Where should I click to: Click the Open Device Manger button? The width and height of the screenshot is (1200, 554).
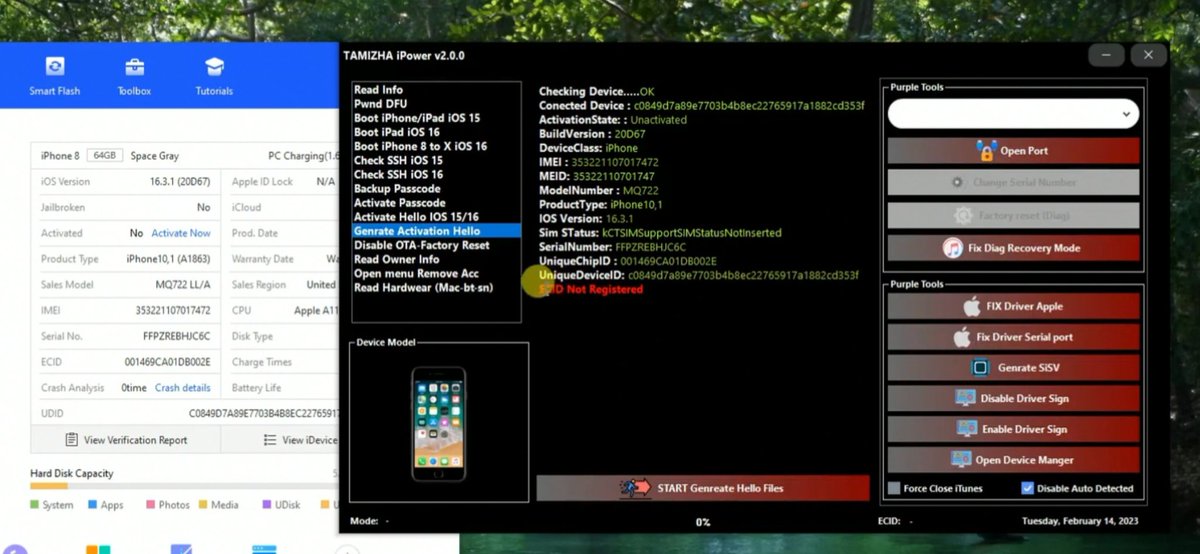(x=1013, y=460)
